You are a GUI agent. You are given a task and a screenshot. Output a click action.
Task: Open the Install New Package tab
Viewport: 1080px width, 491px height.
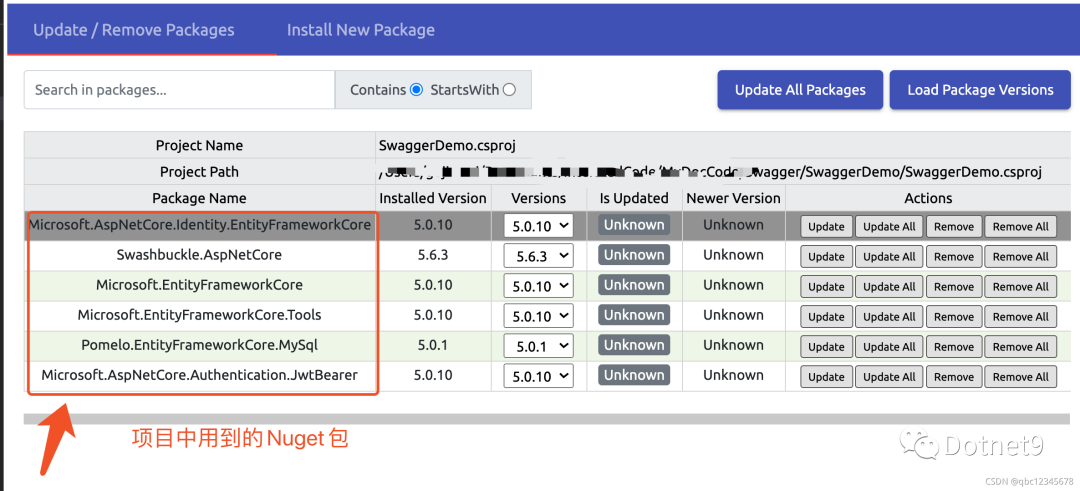point(361,30)
